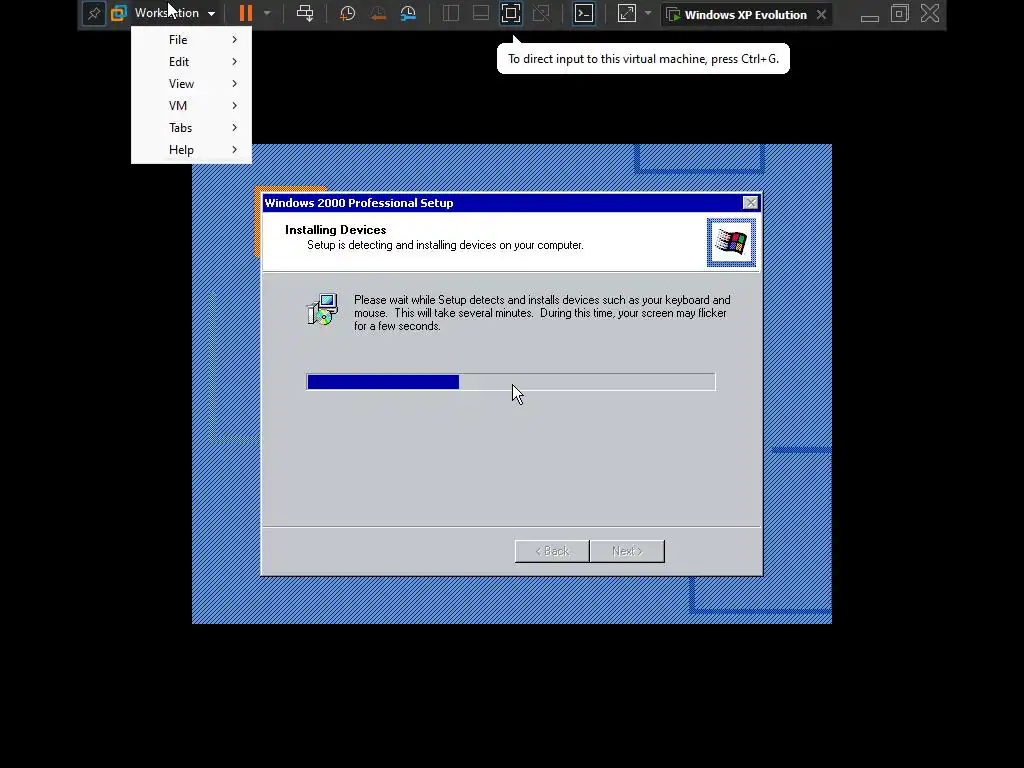Click the Windows flag logo in Setup
The width and height of the screenshot is (1024, 768).
pos(731,242)
